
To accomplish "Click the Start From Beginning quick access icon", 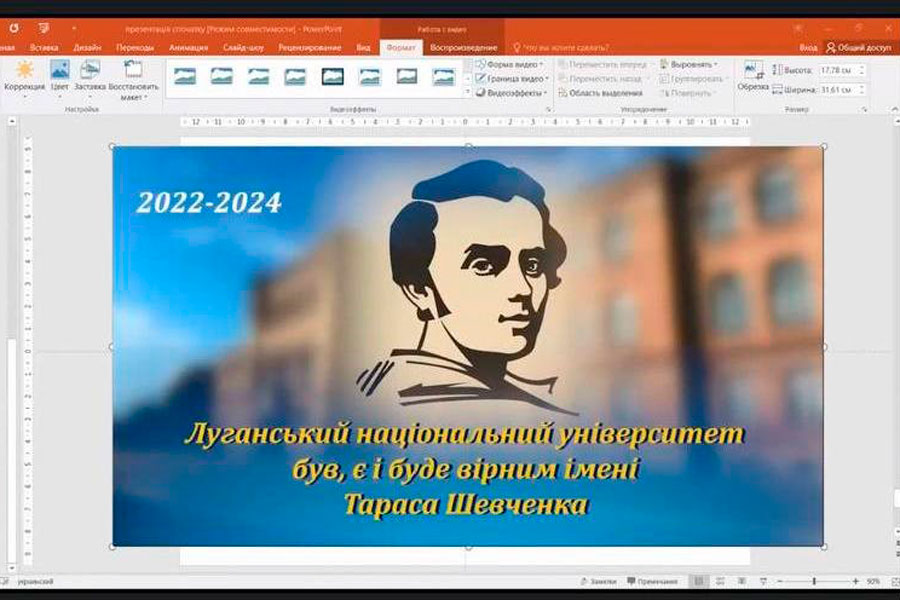I will tap(44, 28).
